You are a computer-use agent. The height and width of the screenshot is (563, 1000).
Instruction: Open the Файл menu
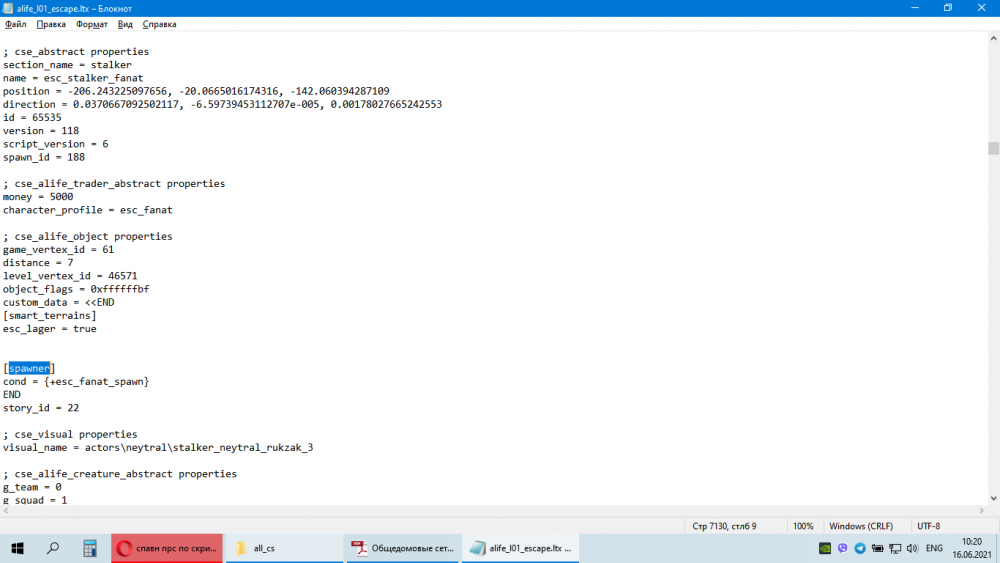[15, 24]
